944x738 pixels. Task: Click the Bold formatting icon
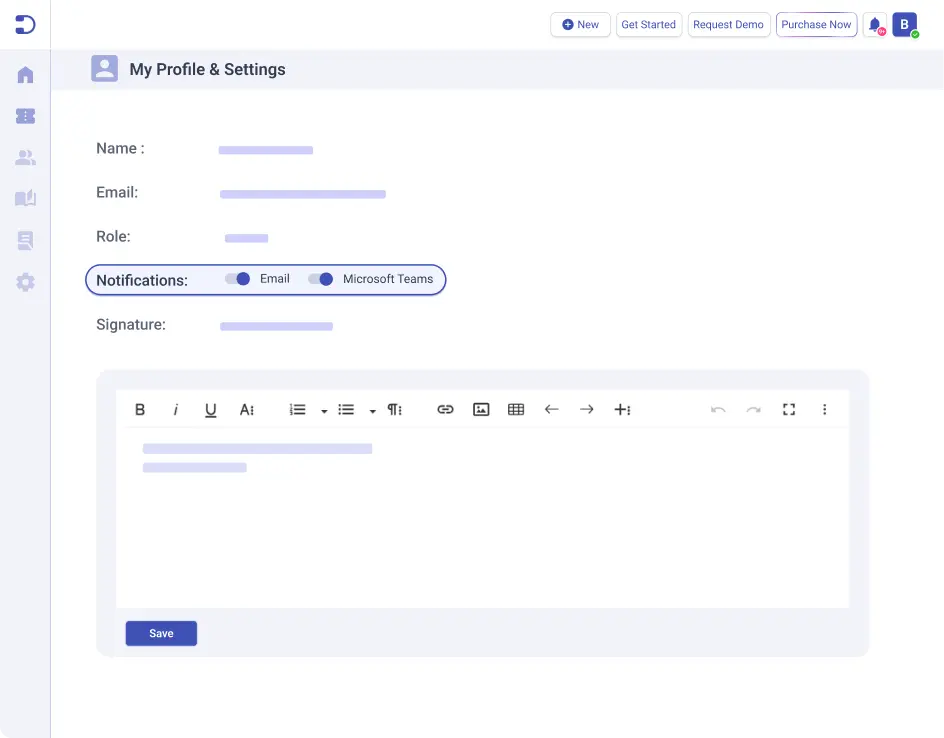pos(140,410)
